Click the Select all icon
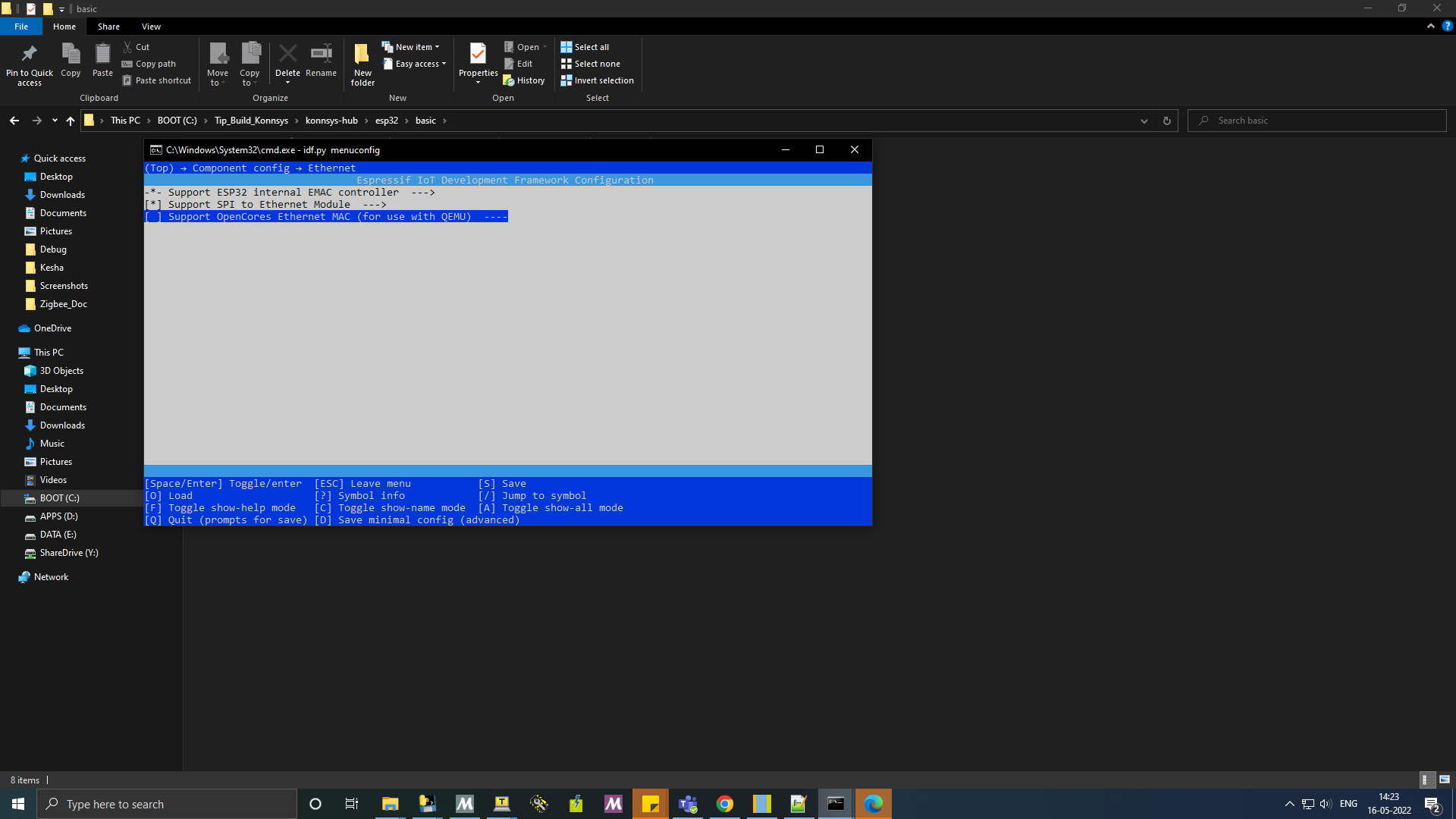The width and height of the screenshot is (1456, 819). [x=566, y=47]
